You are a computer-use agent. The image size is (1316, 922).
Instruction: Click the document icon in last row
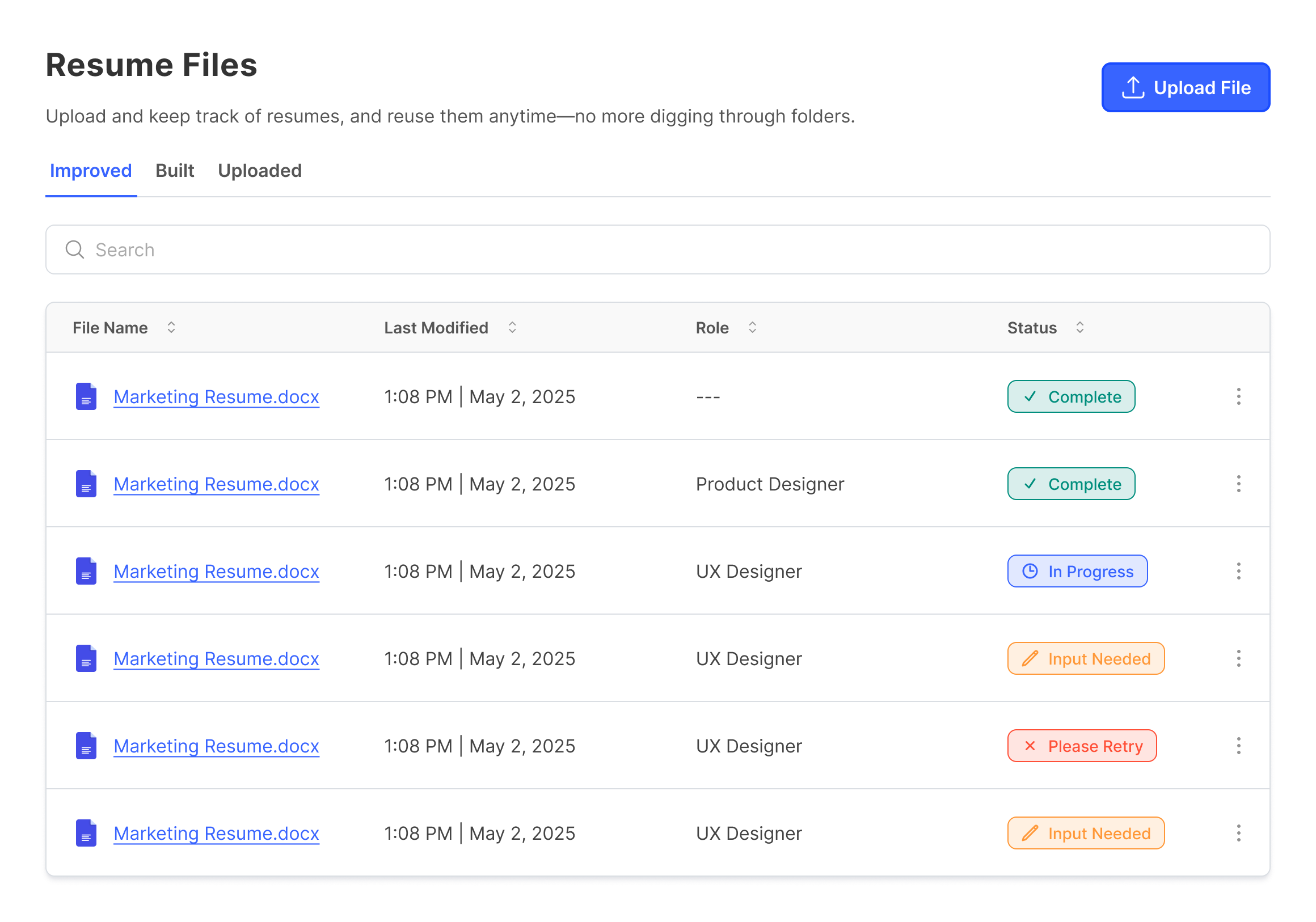click(86, 833)
